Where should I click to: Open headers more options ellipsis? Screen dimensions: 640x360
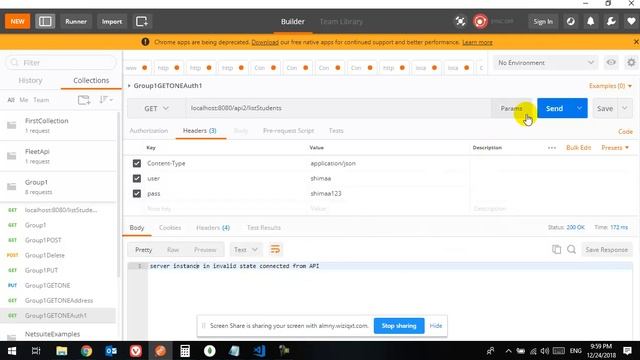click(x=552, y=148)
